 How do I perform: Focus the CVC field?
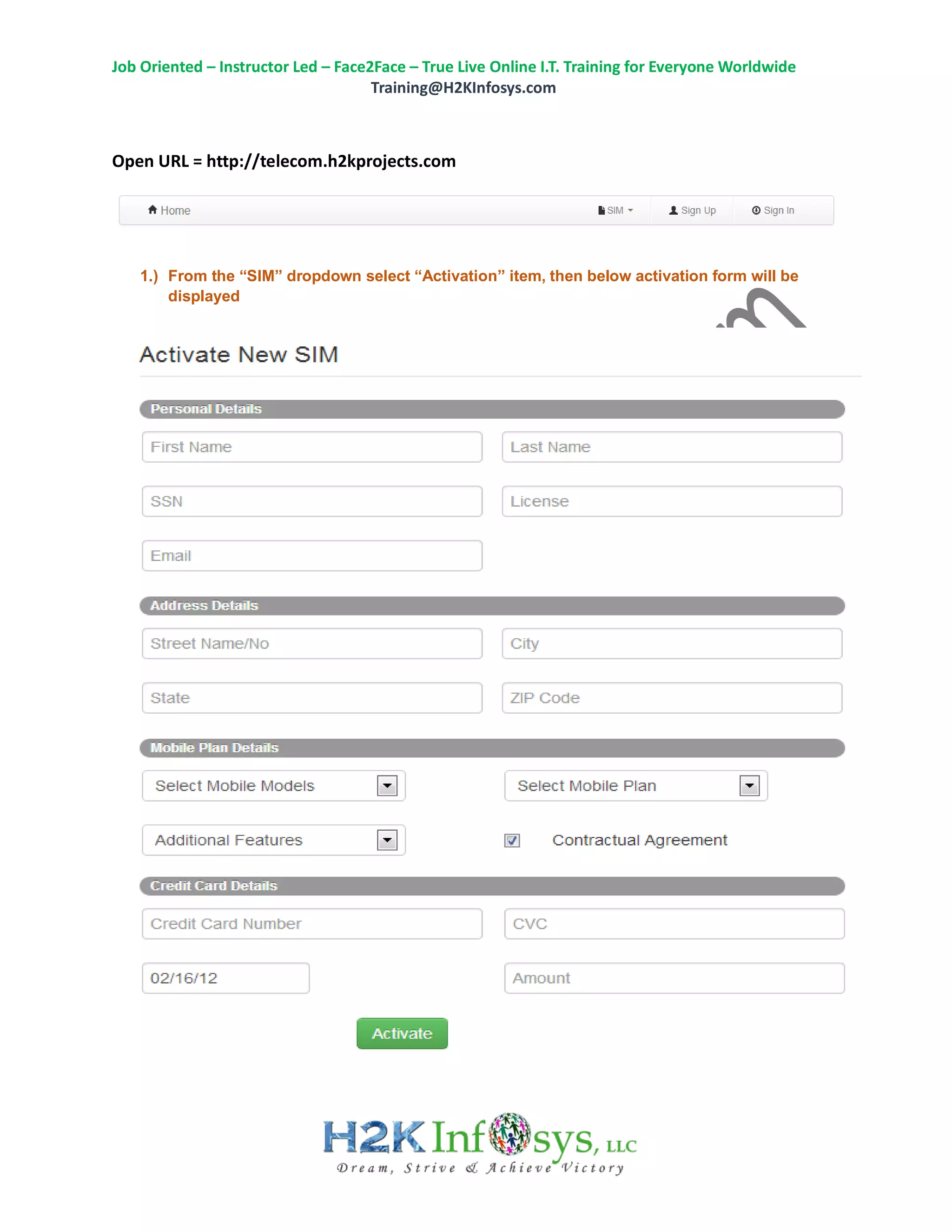tap(674, 923)
